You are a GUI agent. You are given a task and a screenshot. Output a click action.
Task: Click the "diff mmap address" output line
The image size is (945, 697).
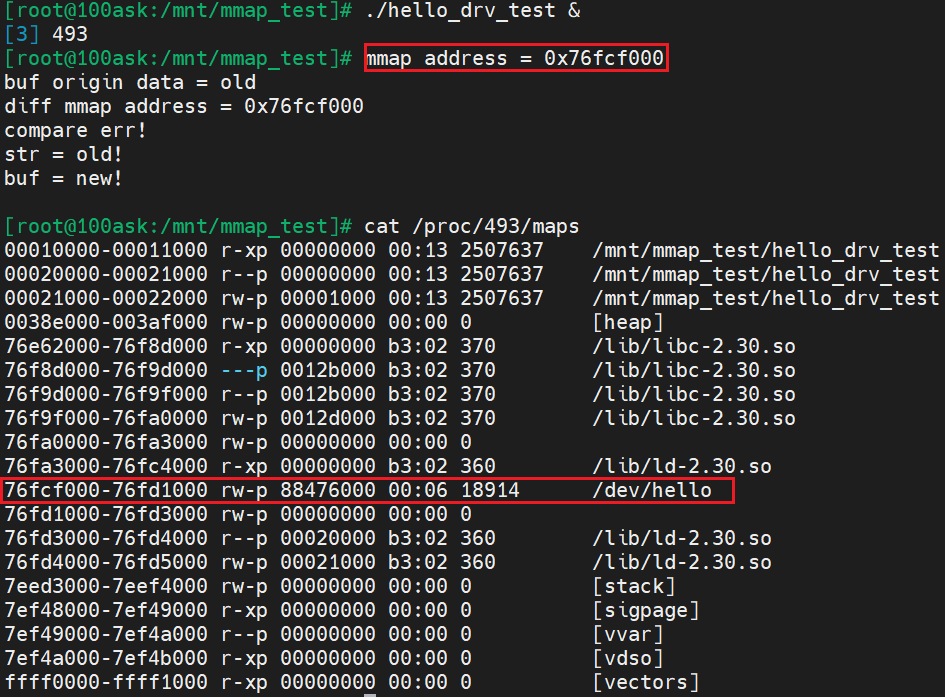coord(184,106)
